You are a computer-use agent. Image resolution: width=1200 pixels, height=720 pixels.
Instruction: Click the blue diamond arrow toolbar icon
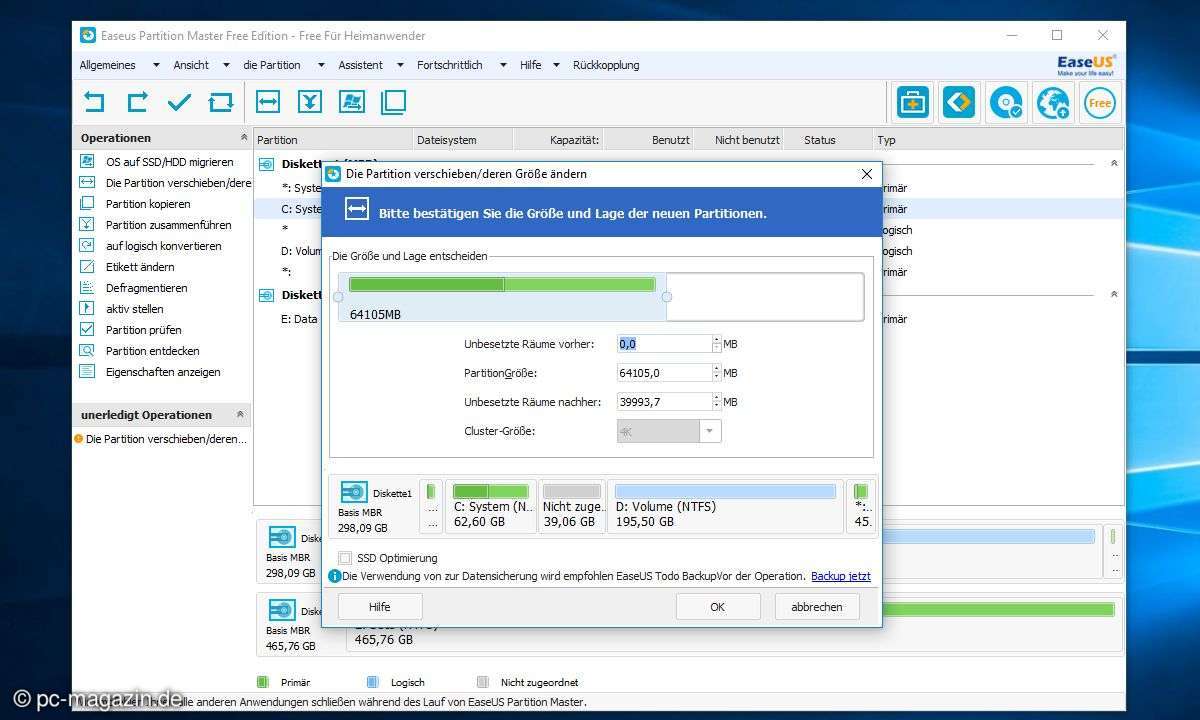(x=959, y=102)
